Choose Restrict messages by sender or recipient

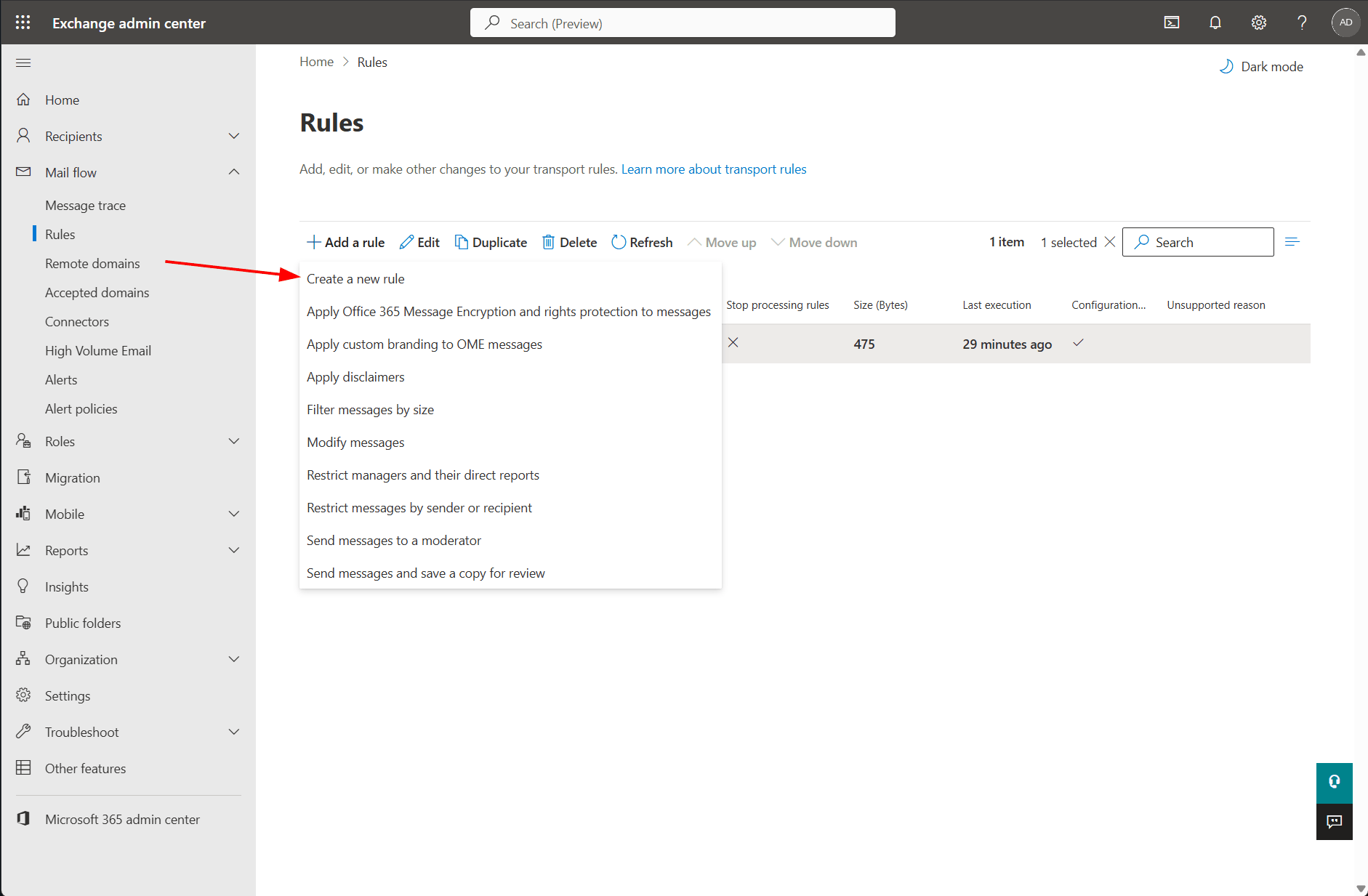tap(510, 508)
